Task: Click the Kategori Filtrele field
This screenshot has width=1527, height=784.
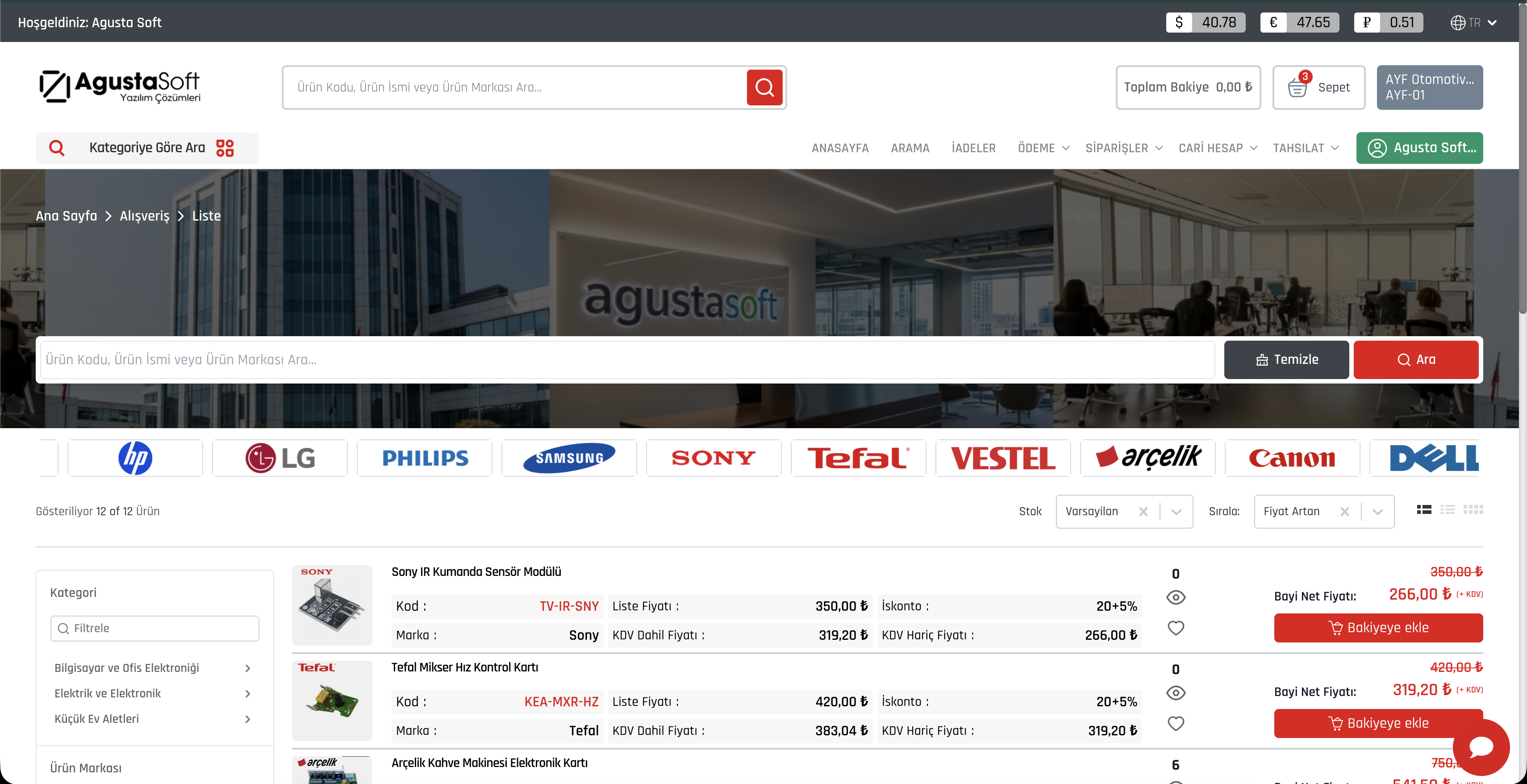Action: [155, 628]
